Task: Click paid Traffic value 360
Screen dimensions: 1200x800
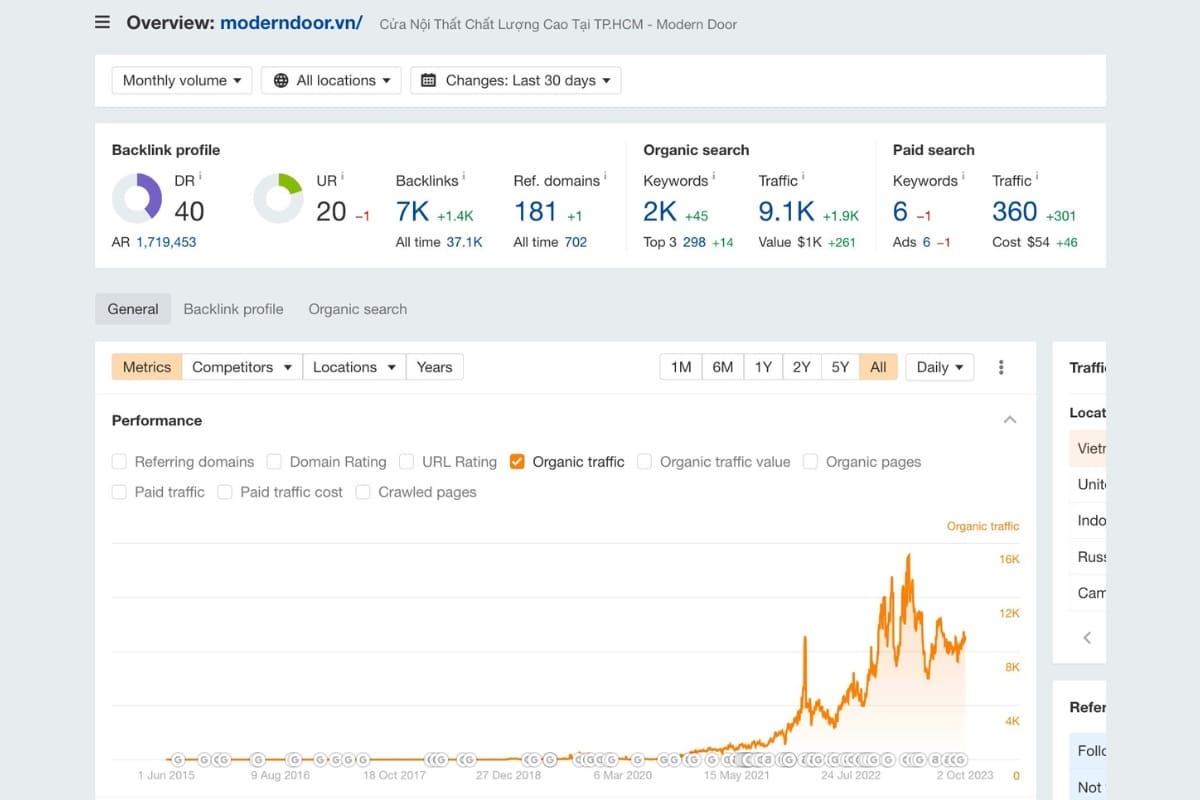Action: 1014,211
